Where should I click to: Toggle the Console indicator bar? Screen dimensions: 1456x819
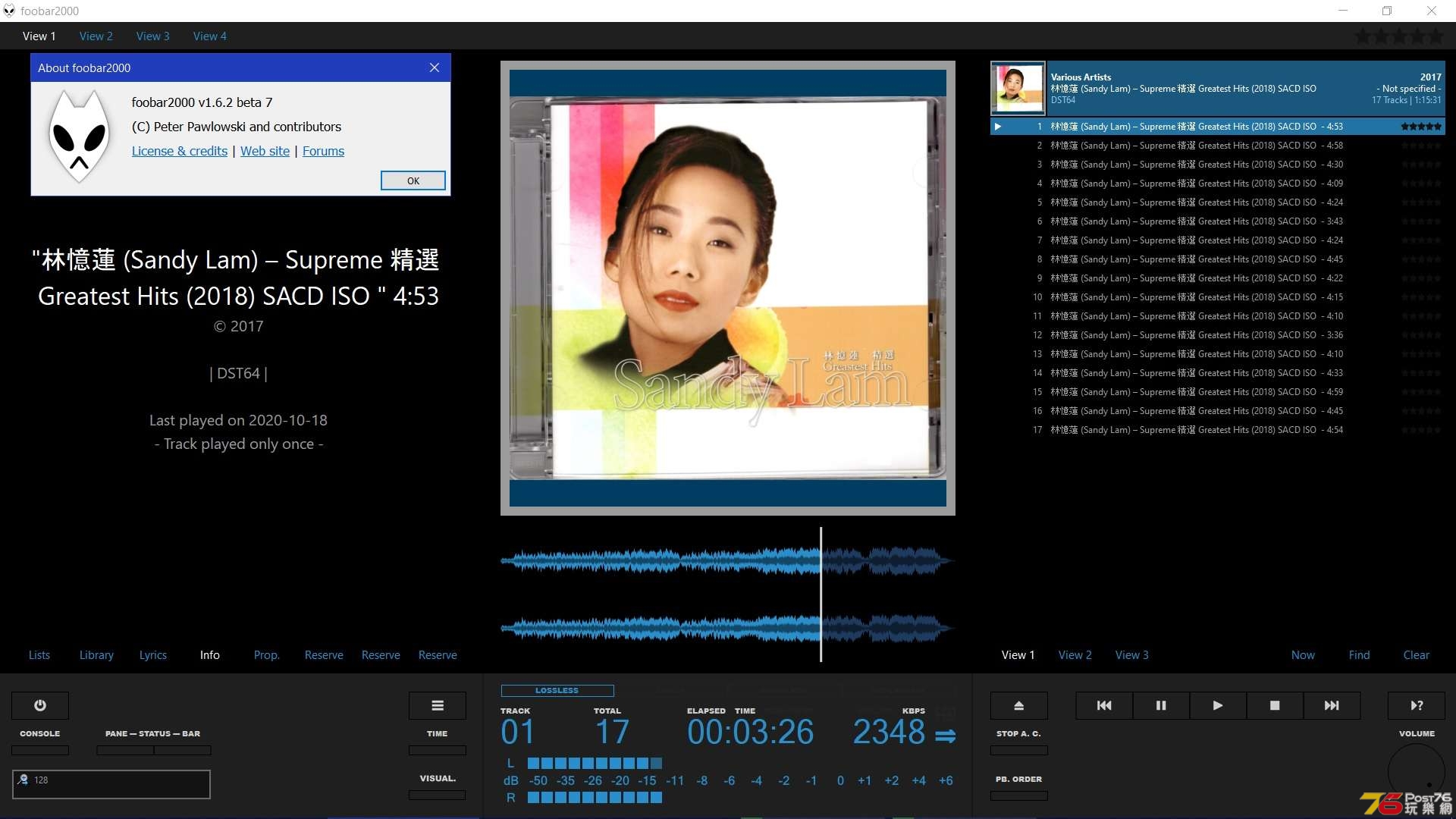click(40, 750)
